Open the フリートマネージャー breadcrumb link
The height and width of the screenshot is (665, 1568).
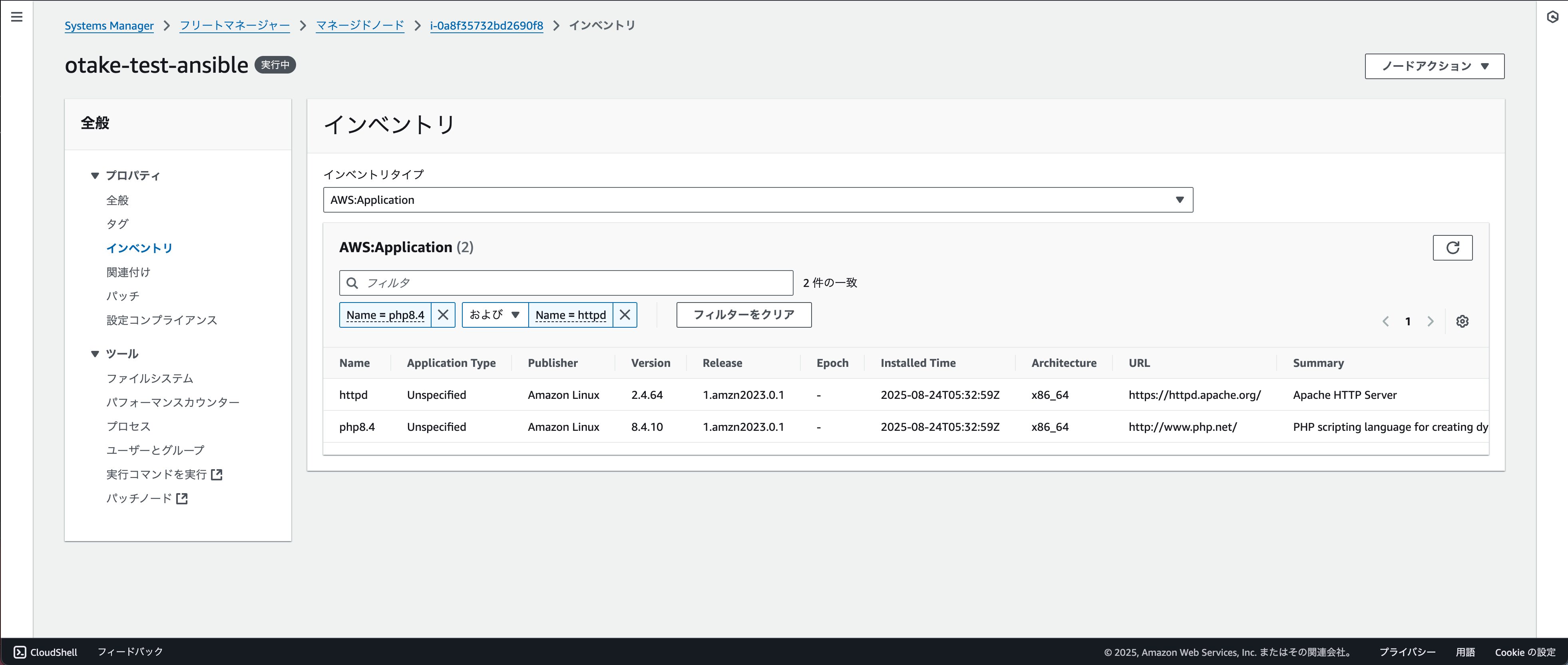pyautogui.click(x=234, y=26)
